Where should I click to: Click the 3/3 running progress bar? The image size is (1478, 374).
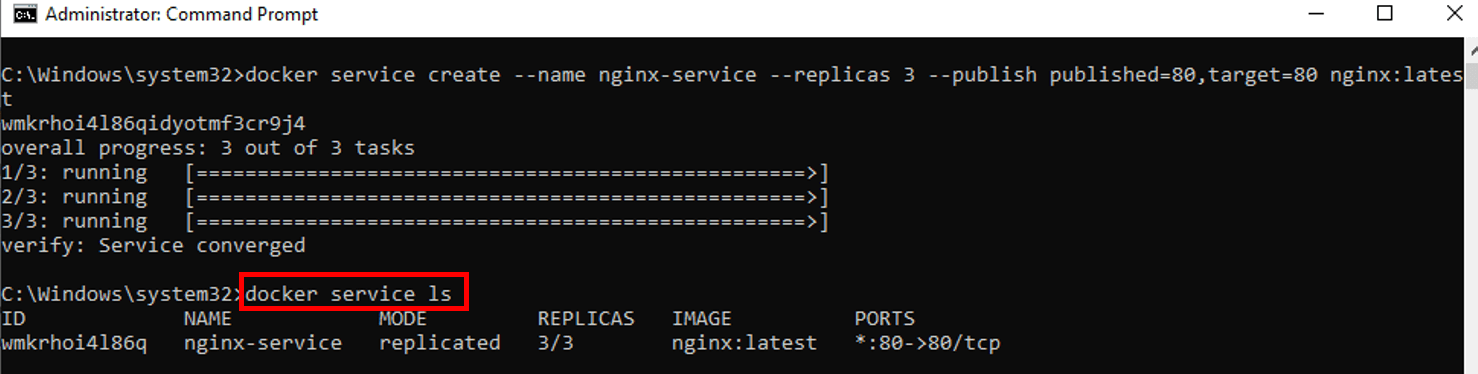[x=507, y=221]
